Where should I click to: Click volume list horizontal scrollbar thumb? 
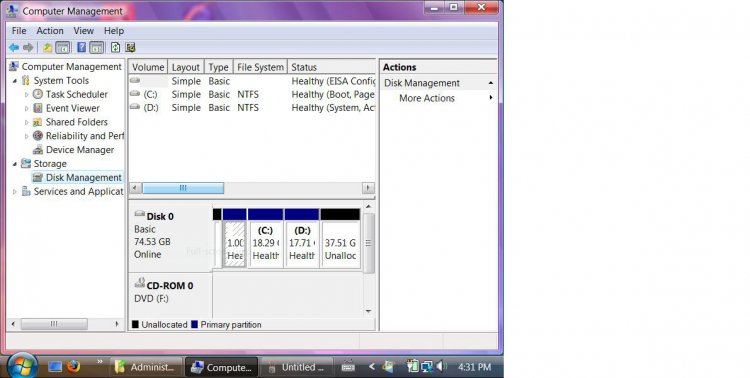coord(183,188)
